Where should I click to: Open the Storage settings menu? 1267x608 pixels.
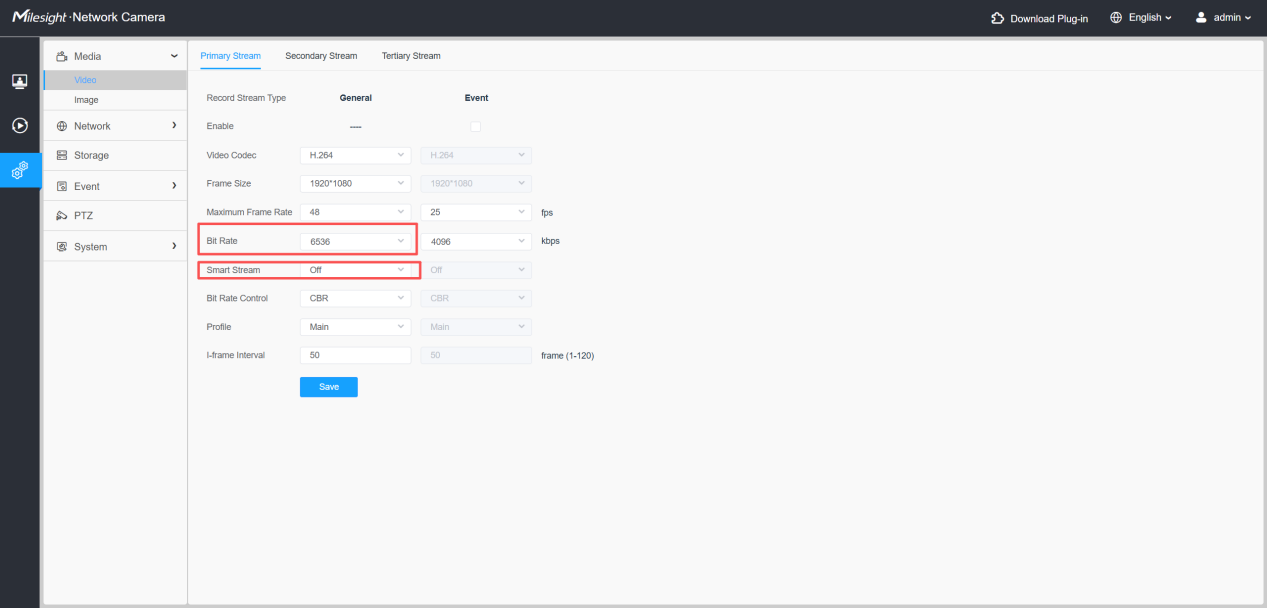tap(115, 156)
